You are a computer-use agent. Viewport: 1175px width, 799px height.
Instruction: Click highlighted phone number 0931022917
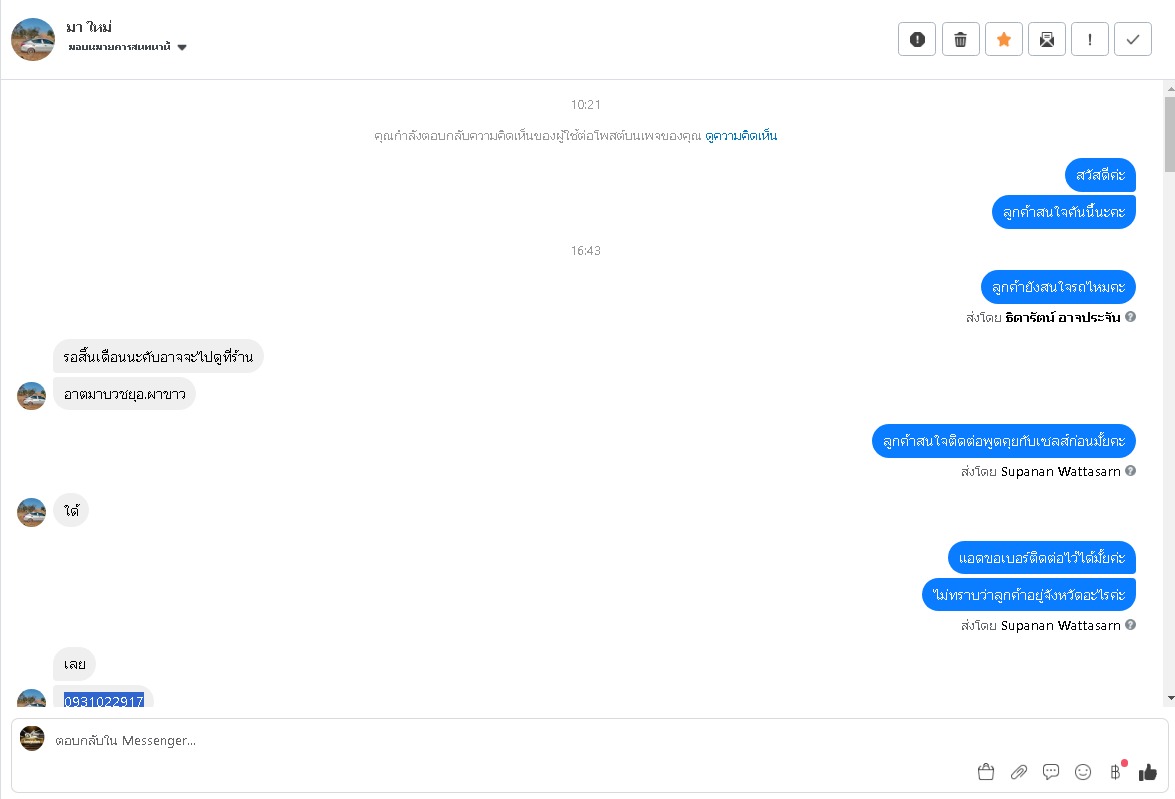coord(103,701)
